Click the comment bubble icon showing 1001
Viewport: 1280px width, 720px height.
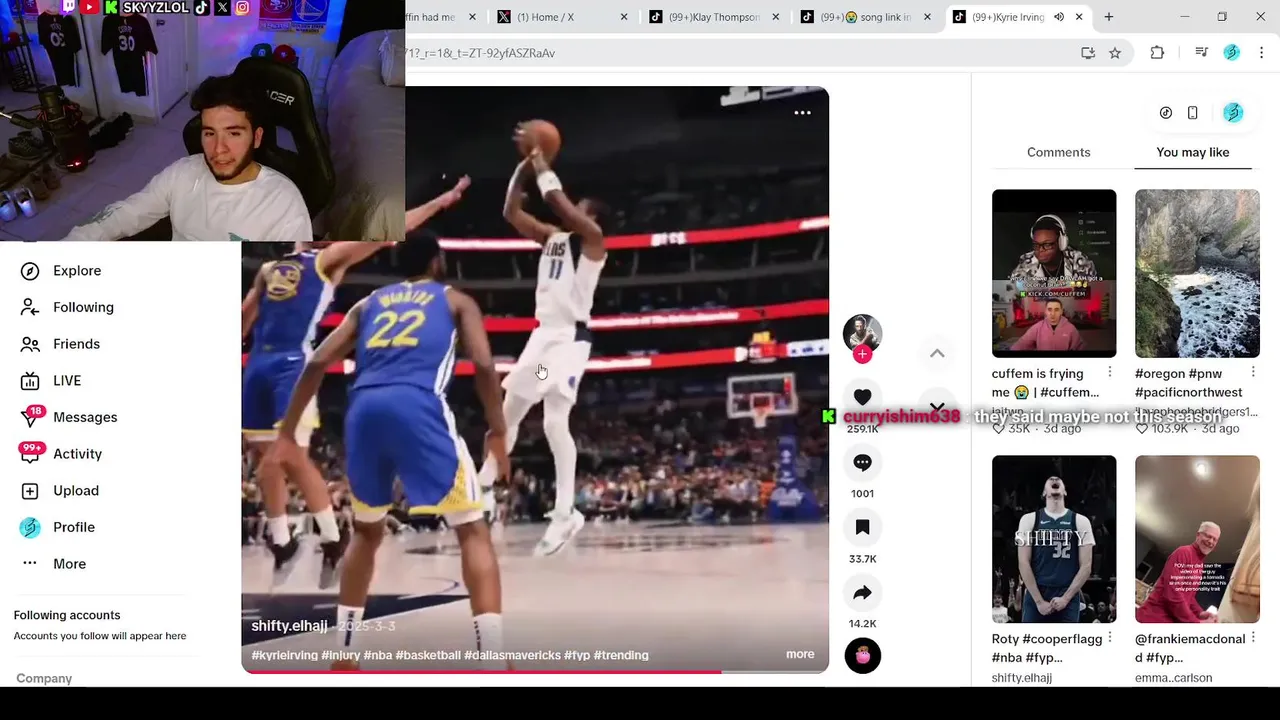862,463
